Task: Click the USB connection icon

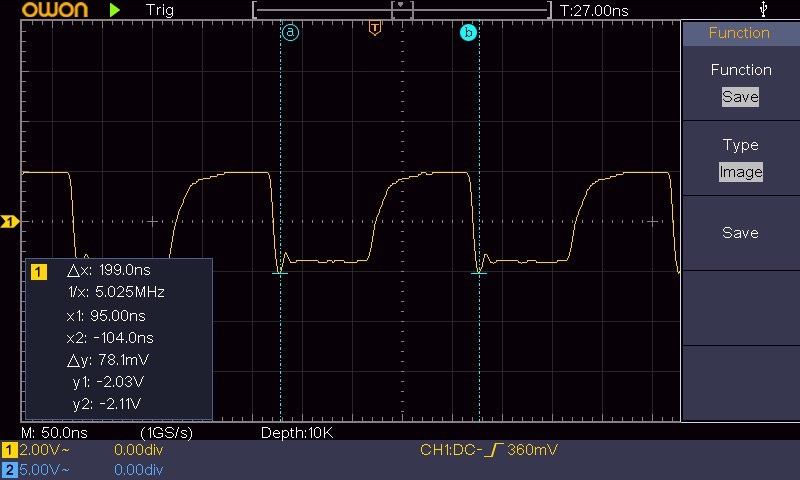Action: pos(763,9)
